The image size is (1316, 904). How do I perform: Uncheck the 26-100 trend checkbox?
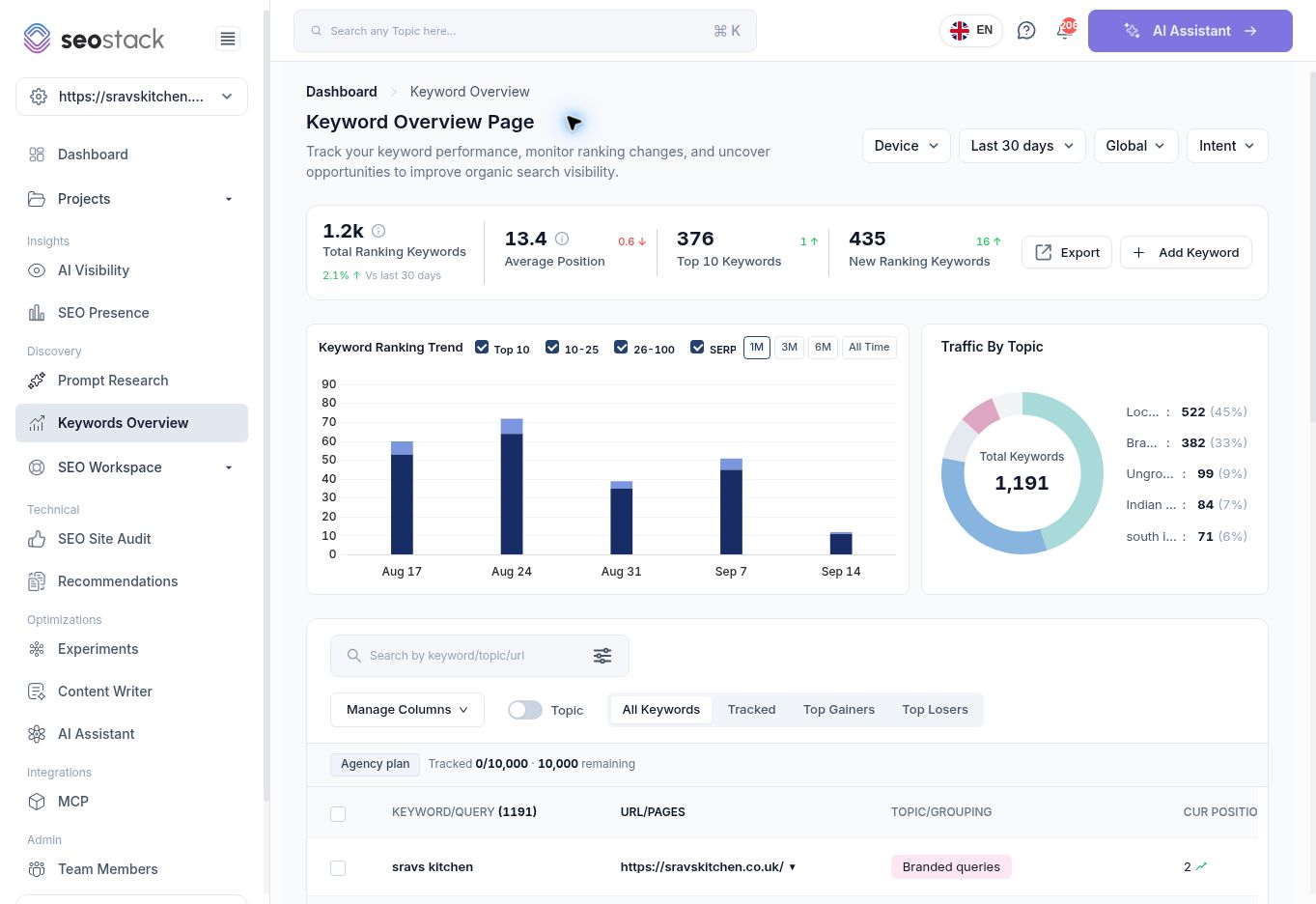click(621, 348)
